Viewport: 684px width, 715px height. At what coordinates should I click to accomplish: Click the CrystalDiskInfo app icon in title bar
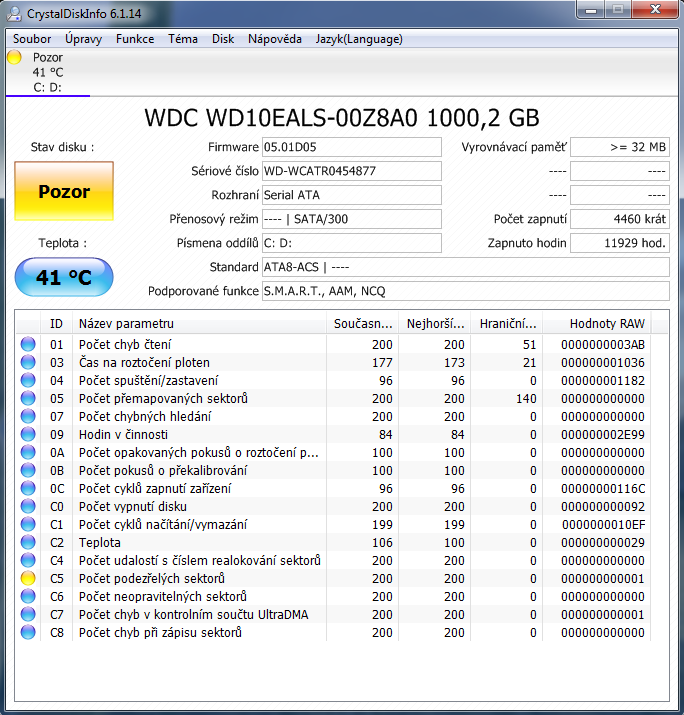tap(14, 14)
